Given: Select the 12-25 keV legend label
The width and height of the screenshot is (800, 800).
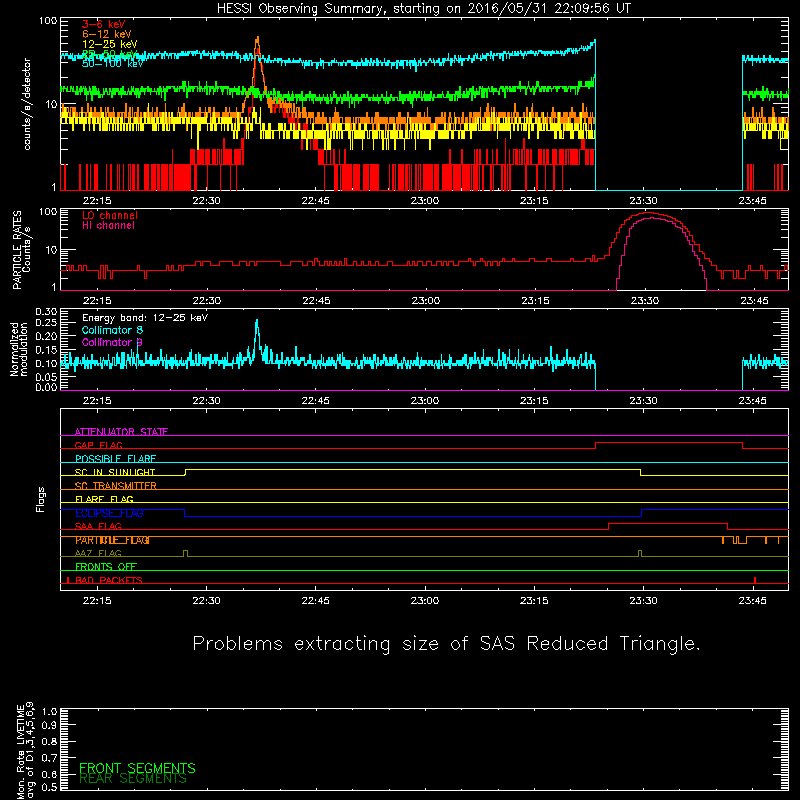Looking at the screenshot, I should point(110,44).
